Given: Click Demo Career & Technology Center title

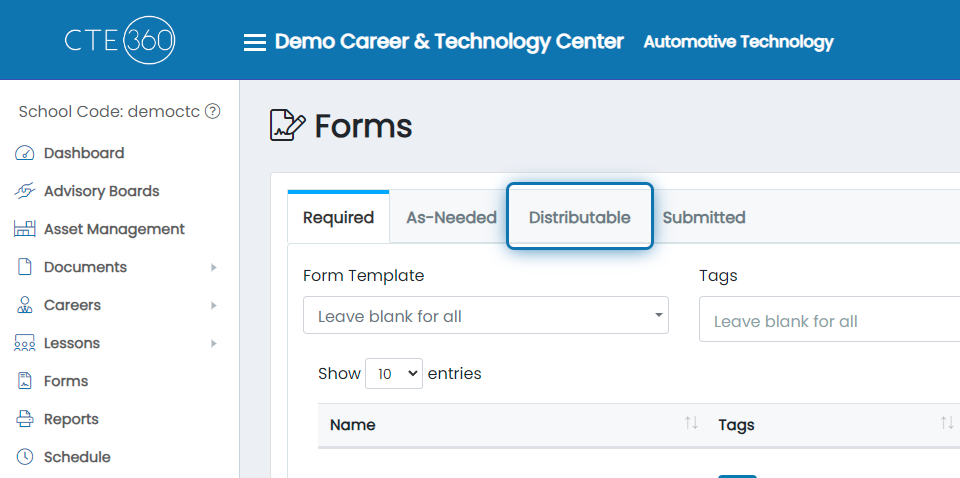Looking at the screenshot, I should point(449,42).
